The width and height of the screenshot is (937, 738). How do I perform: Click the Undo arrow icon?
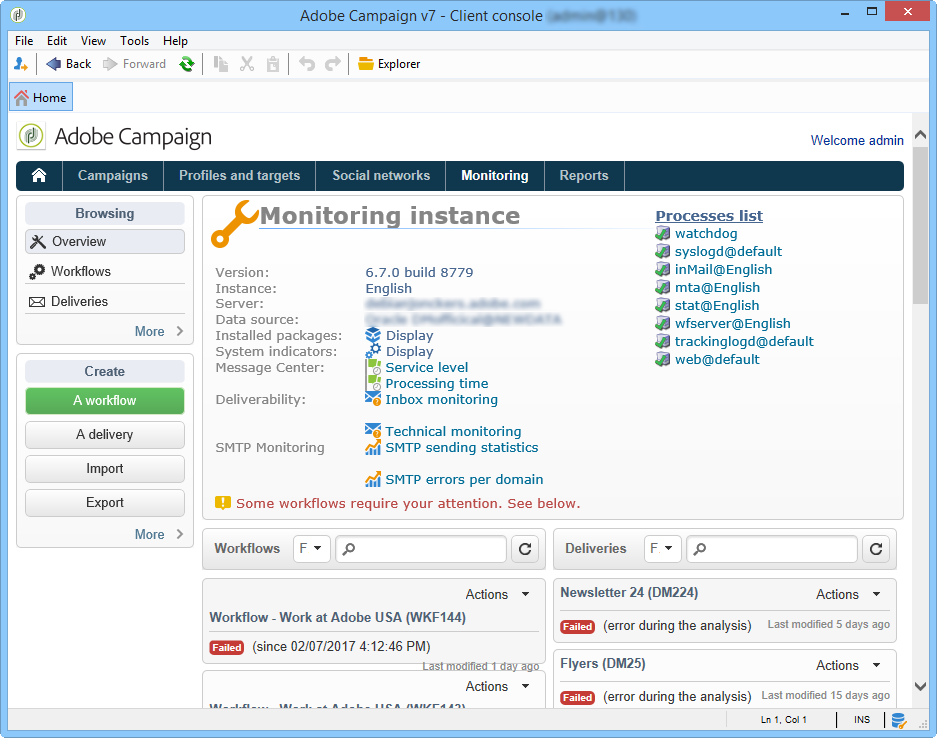pyautogui.click(x=307, y=64)
